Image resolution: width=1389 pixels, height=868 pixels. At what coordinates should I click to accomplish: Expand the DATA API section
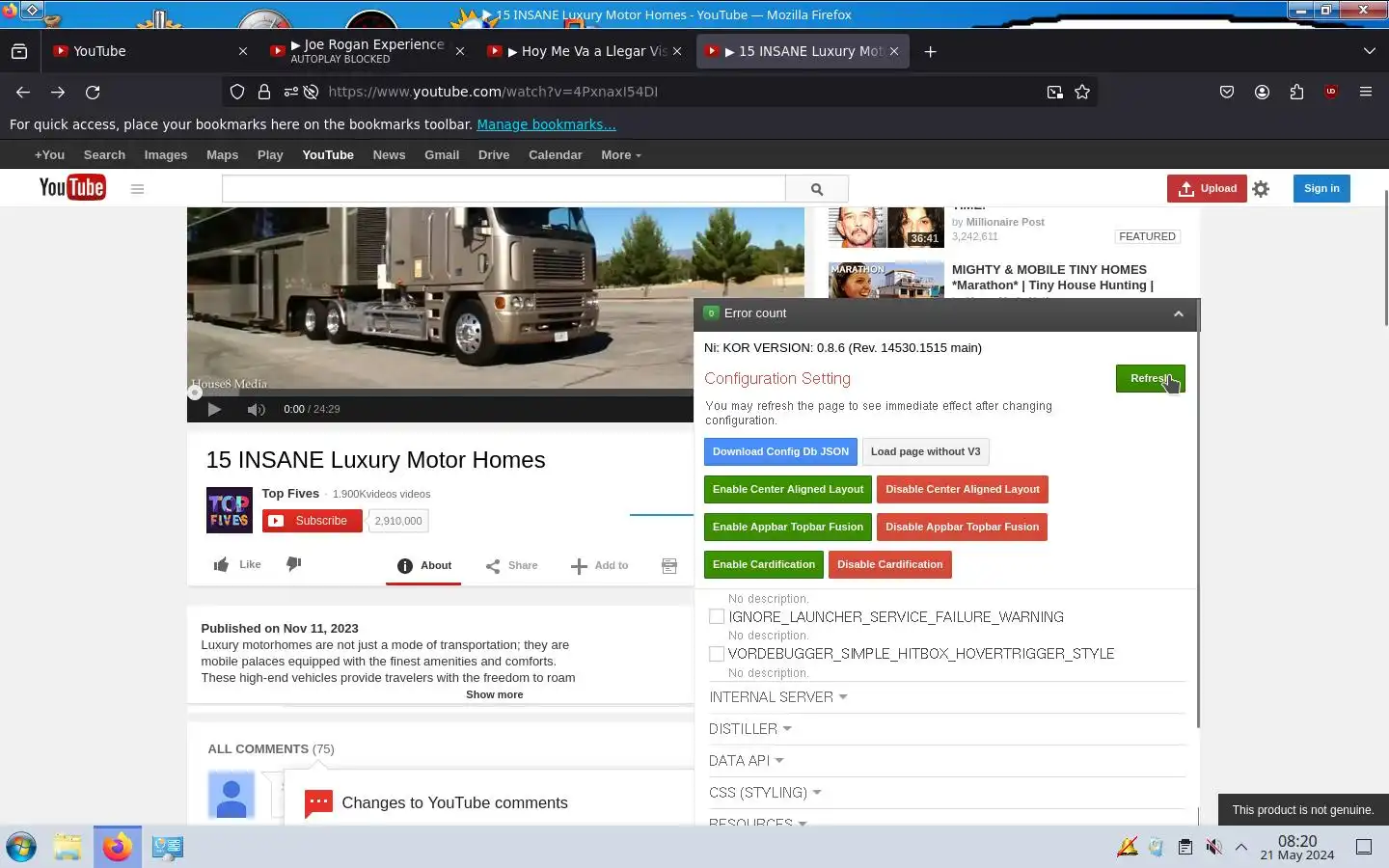click(747, 761)
